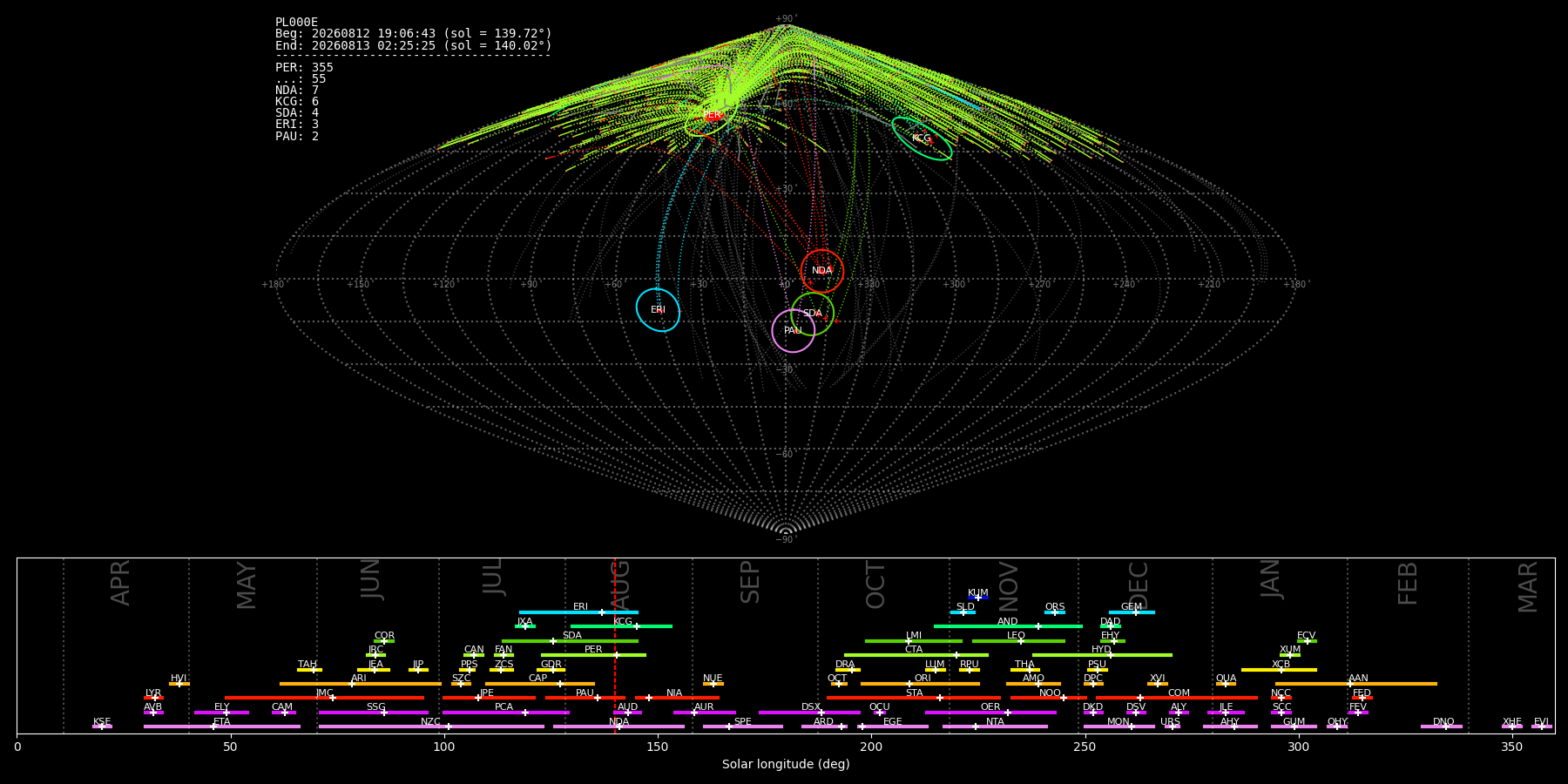Click the STA shower bar label

[914, 693]
